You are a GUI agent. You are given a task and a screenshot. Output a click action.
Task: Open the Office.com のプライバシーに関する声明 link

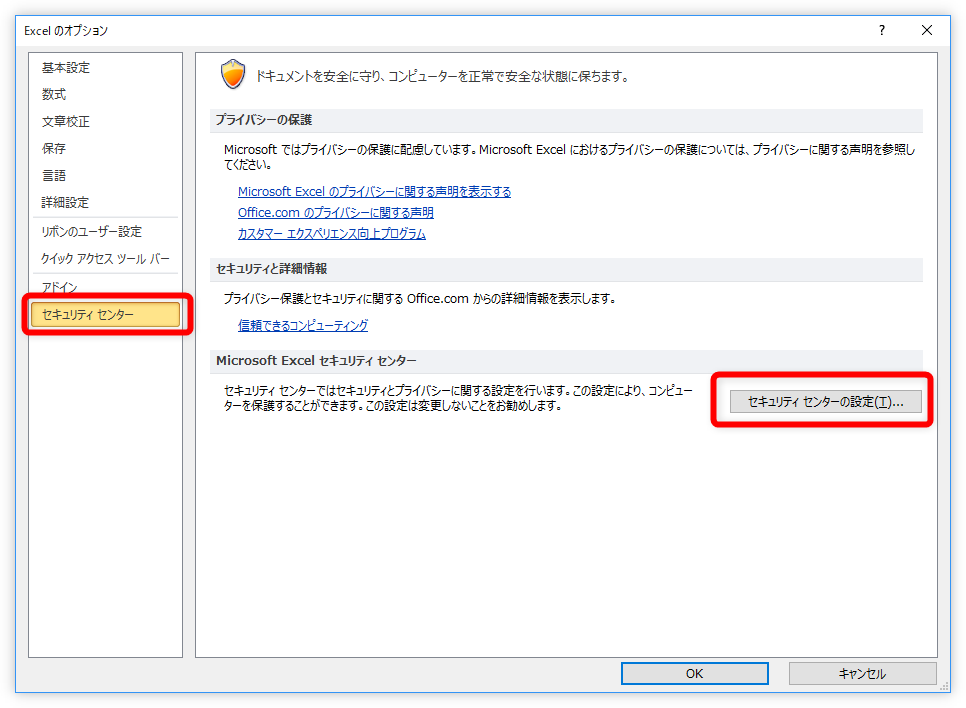335,213
